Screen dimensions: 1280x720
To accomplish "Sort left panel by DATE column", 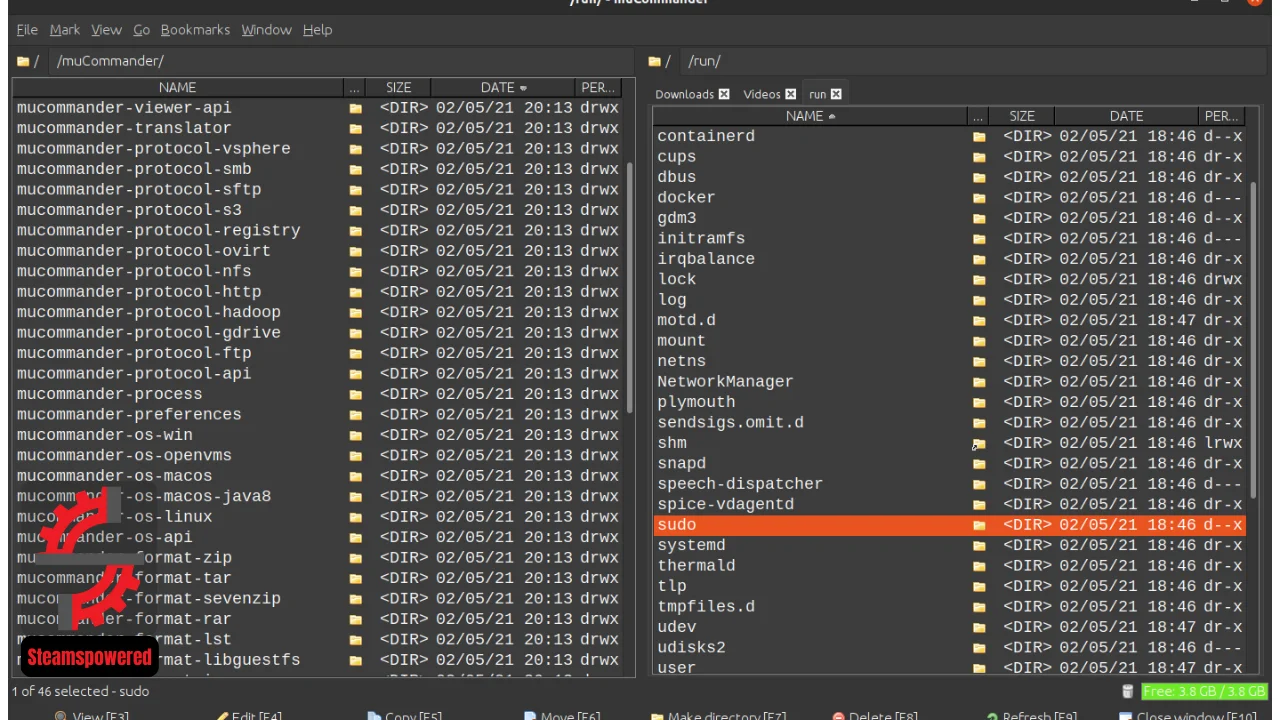I will click(x=504, y=88).
